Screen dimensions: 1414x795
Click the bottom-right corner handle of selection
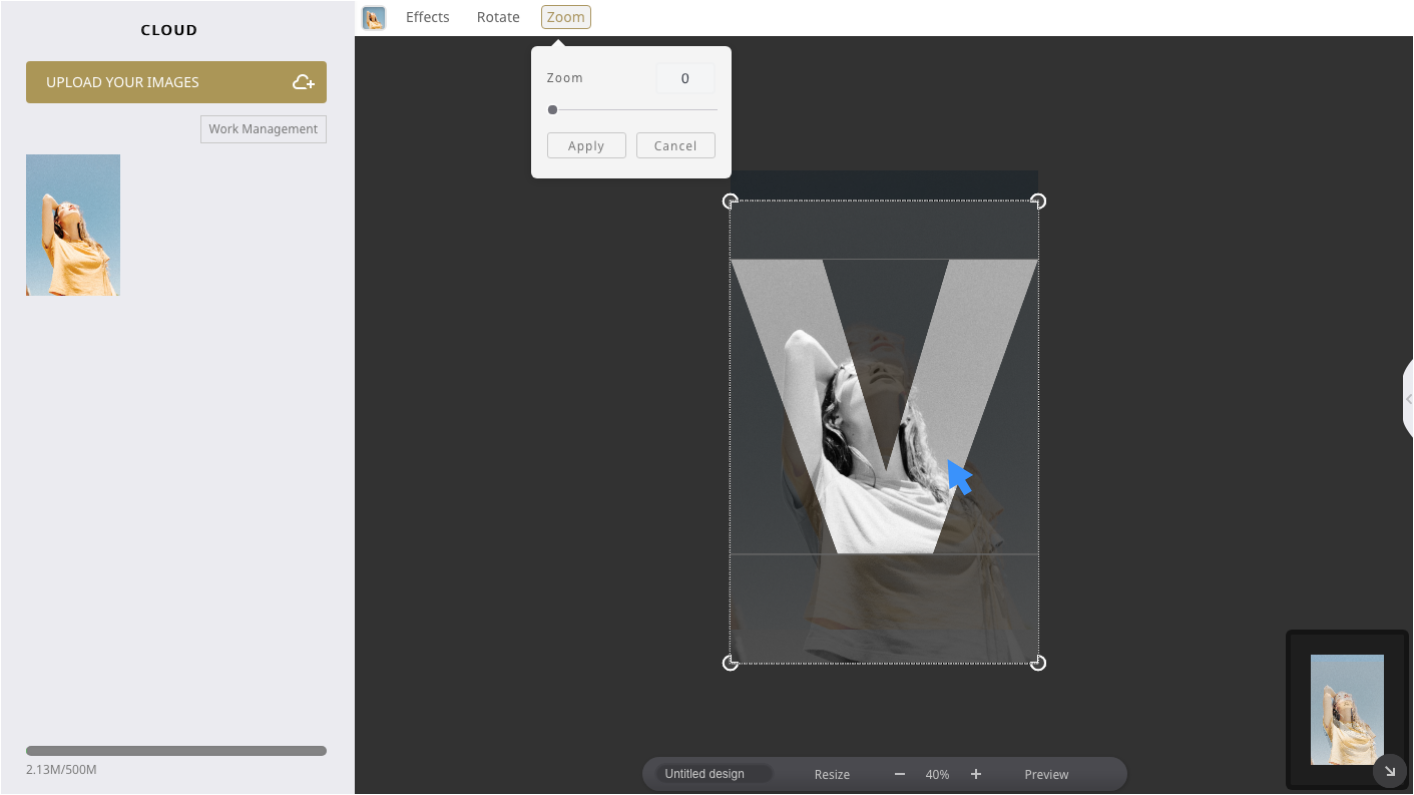click(1038, 662)
